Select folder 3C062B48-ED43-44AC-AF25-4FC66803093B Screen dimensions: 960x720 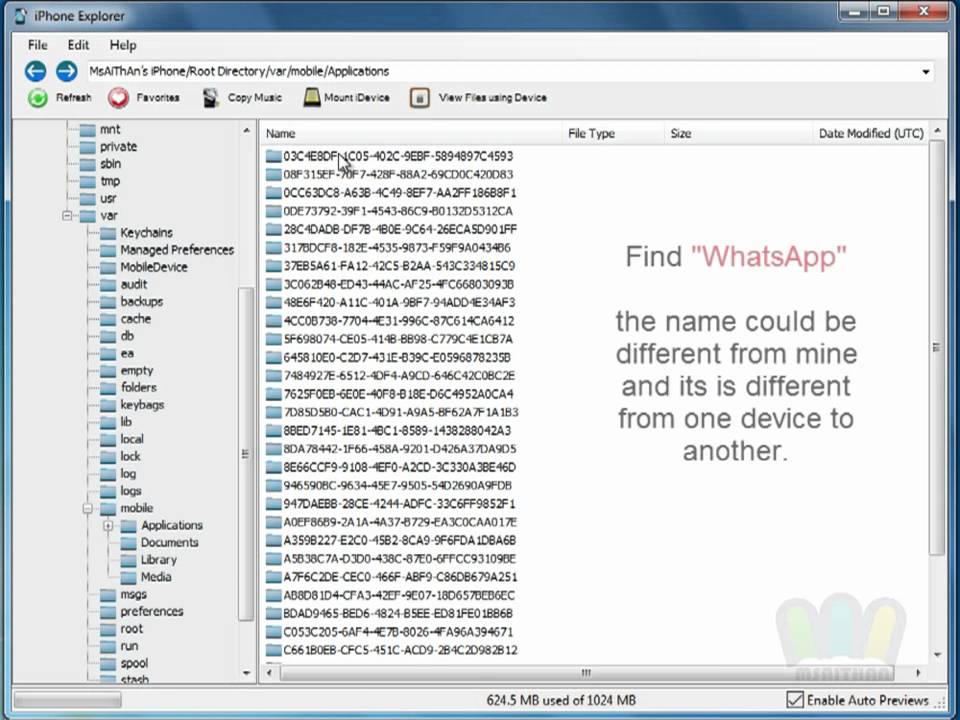[399, 285]
